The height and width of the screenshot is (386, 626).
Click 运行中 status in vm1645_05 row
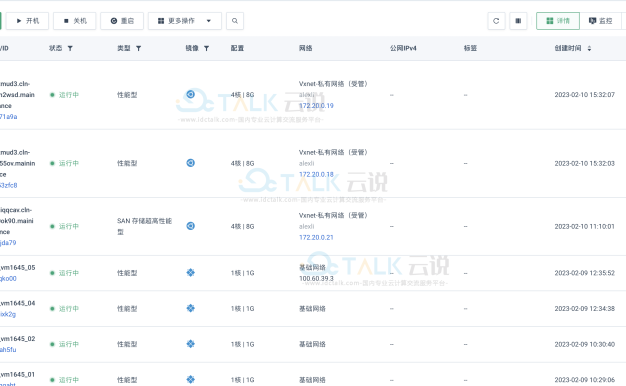tap(64, 273)
